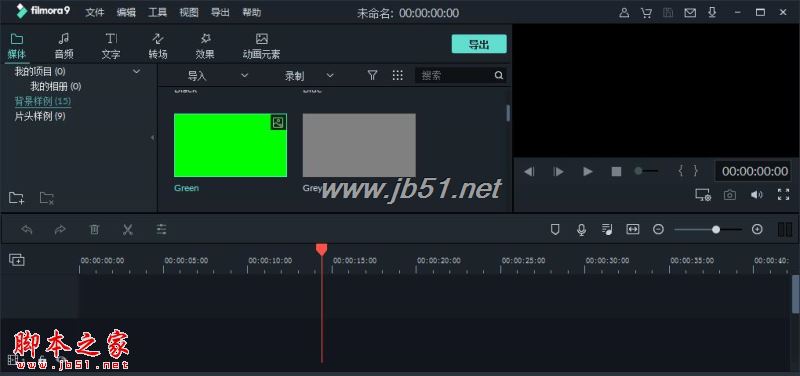Image resolution: width=800 pixels, height=376 pixels.
Task: Click the split scissors icon
Action: click(x=128, y=230)
